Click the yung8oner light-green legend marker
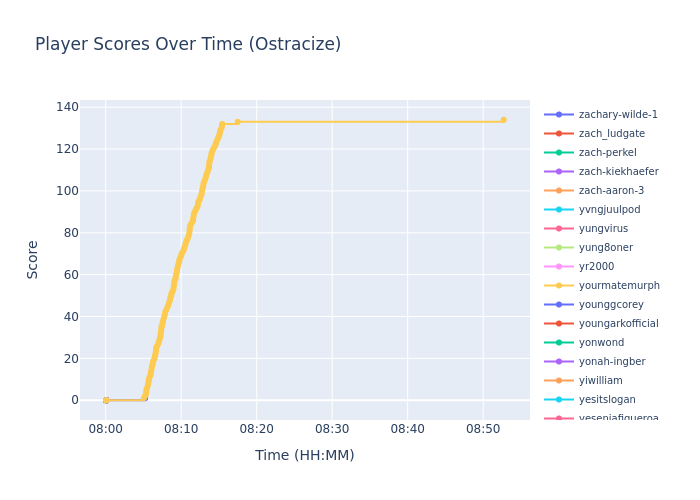This screenshot has width=700, height=500. (x=559, y=248)
